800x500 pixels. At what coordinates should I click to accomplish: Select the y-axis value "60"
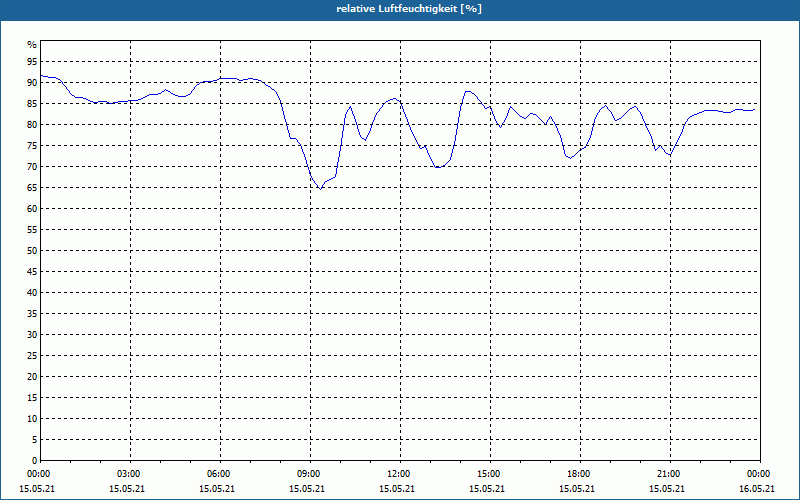pos(32,209)
